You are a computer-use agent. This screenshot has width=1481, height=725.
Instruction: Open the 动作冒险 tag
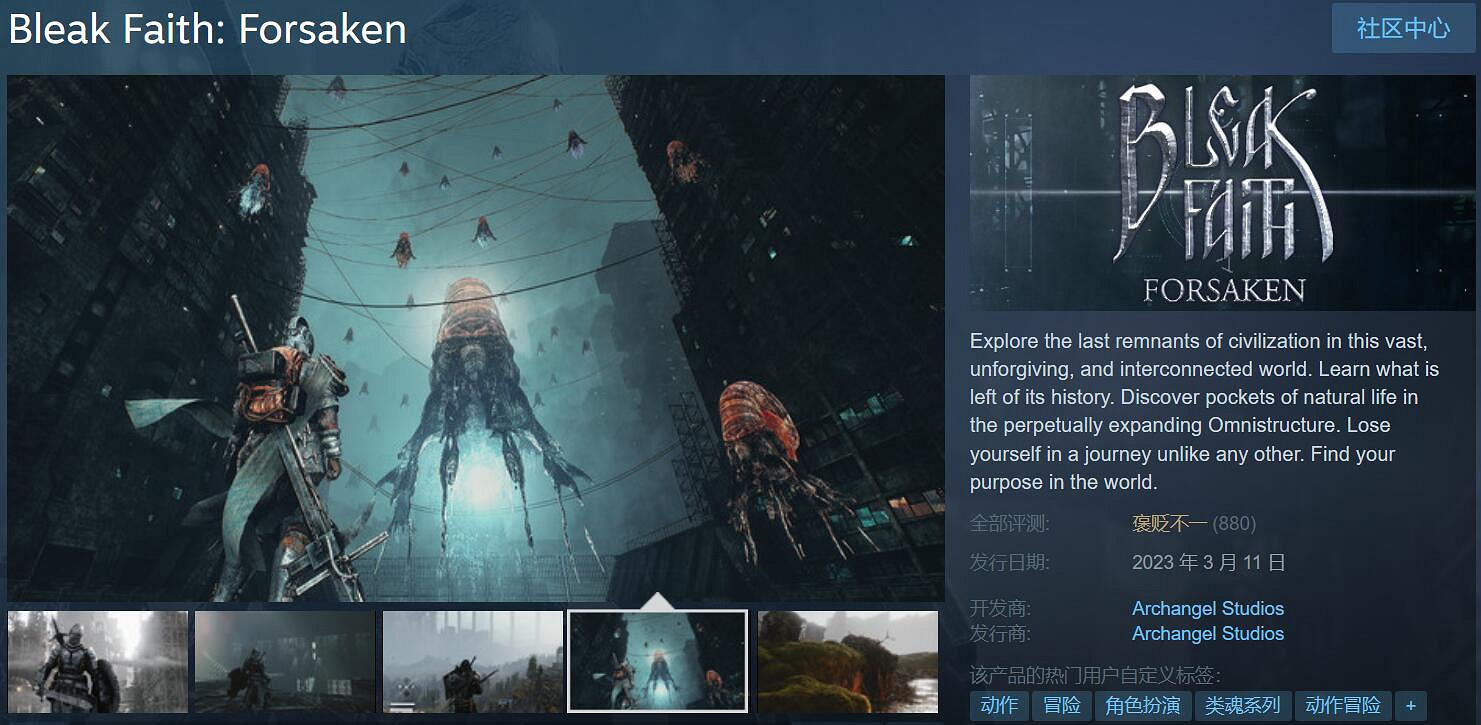[x=1342, y=706]
